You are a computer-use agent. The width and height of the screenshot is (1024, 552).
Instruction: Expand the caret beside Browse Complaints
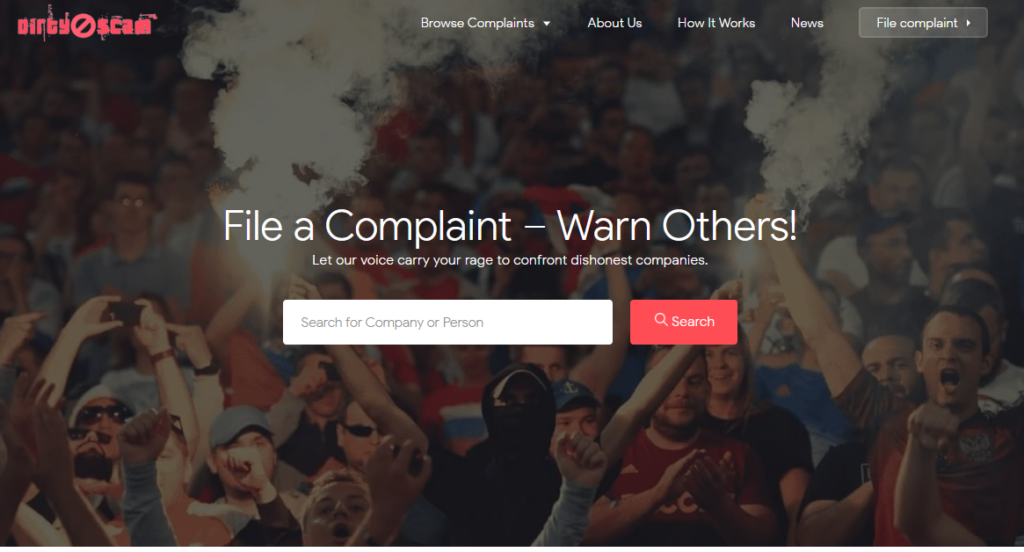click(x=547, y=24)
